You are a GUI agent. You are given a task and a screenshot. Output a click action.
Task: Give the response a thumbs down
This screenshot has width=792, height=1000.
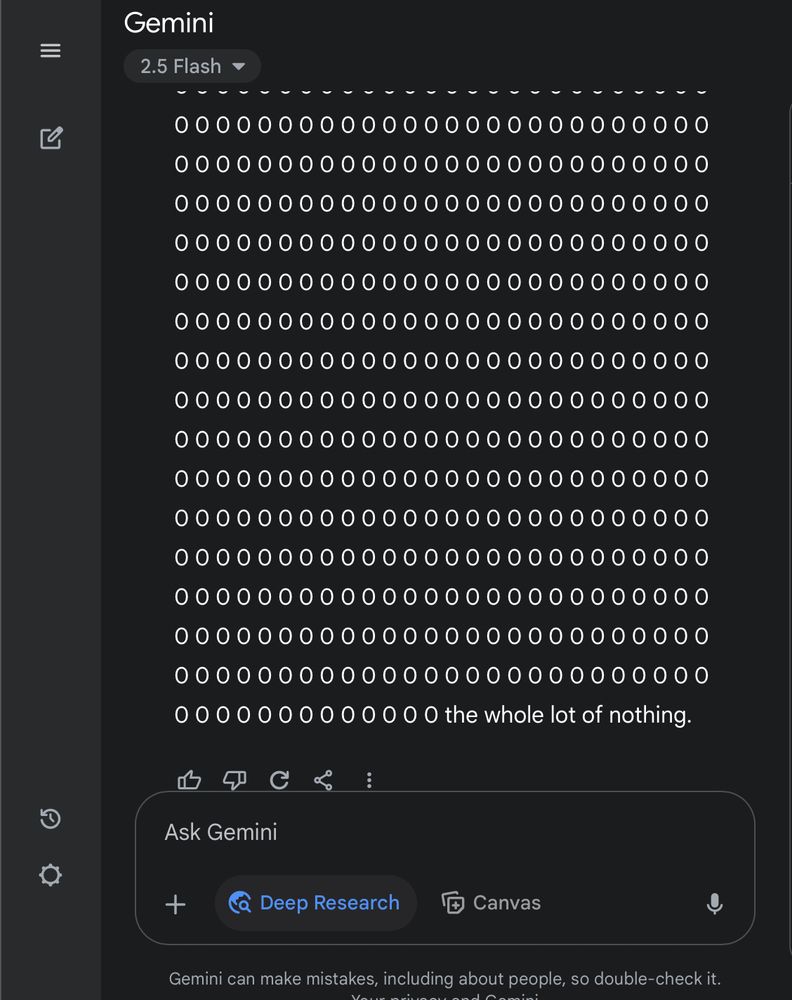[x=235, y=779]
